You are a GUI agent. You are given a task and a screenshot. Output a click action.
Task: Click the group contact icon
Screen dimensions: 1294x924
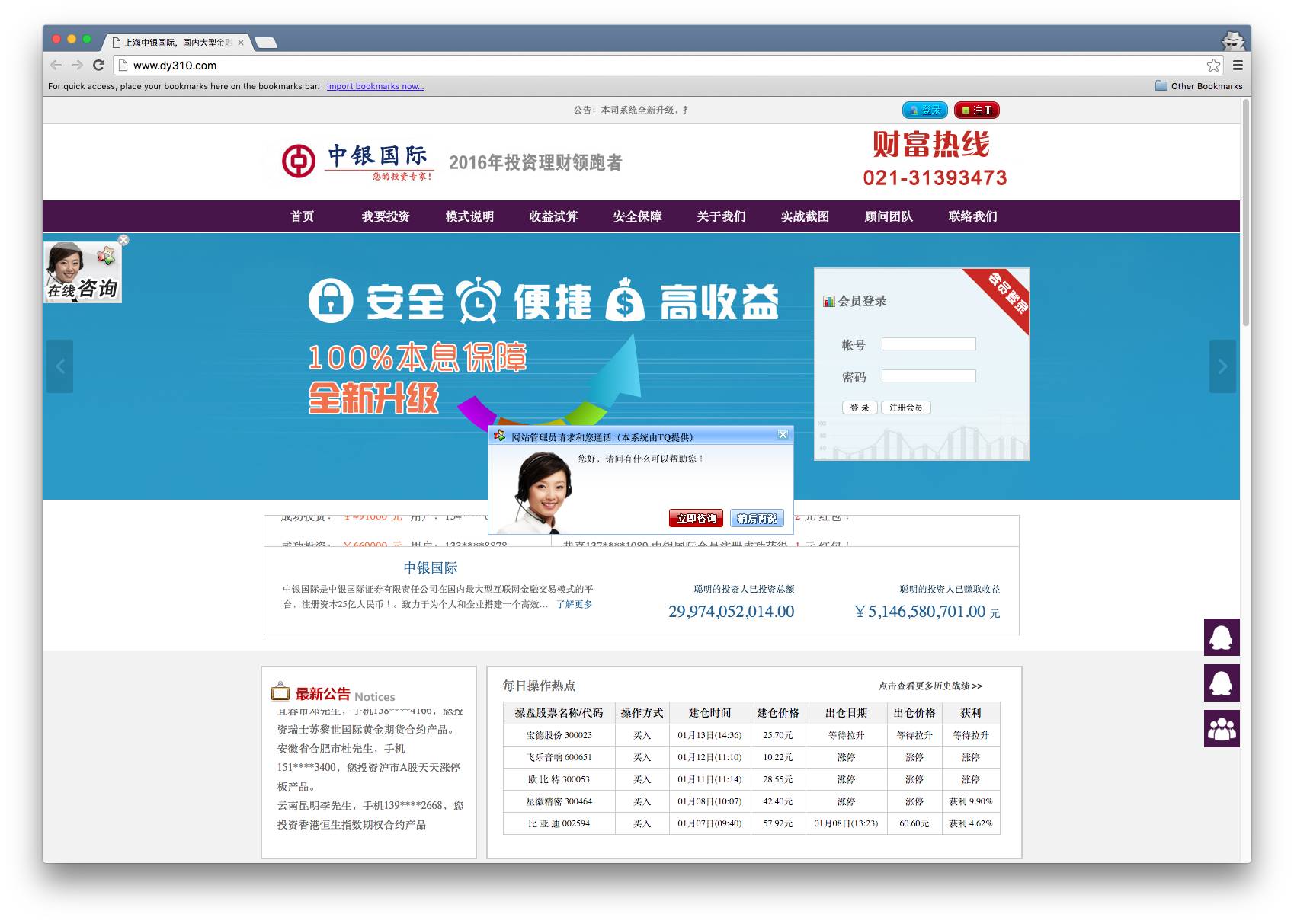tap(1222, 728)
